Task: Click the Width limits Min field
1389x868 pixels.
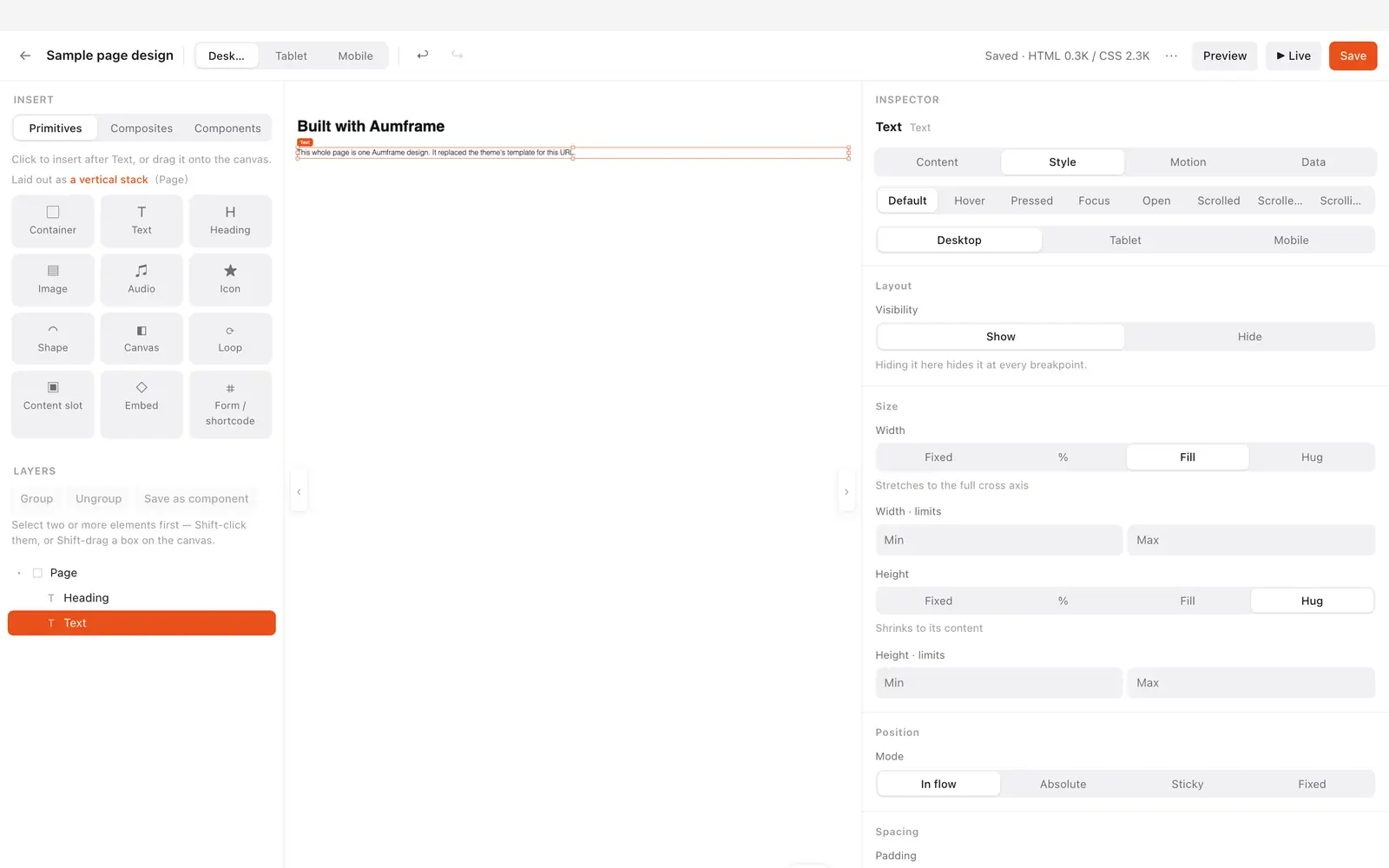Action: (x=998, y=540)
